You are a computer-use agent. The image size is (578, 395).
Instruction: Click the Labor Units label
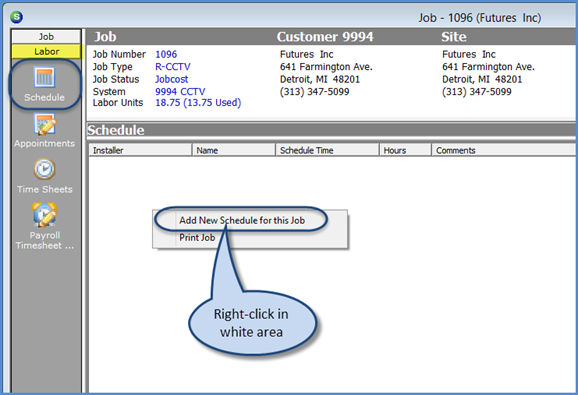(x=118, y=102)
